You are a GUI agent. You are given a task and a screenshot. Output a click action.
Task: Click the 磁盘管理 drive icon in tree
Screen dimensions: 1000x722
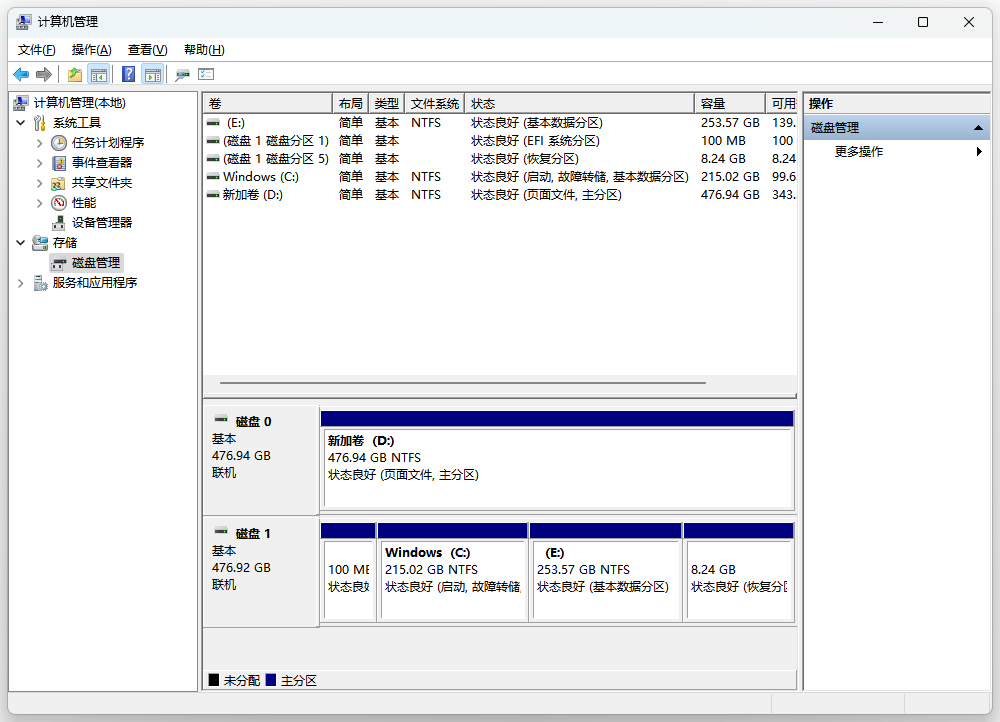(59, 263)
